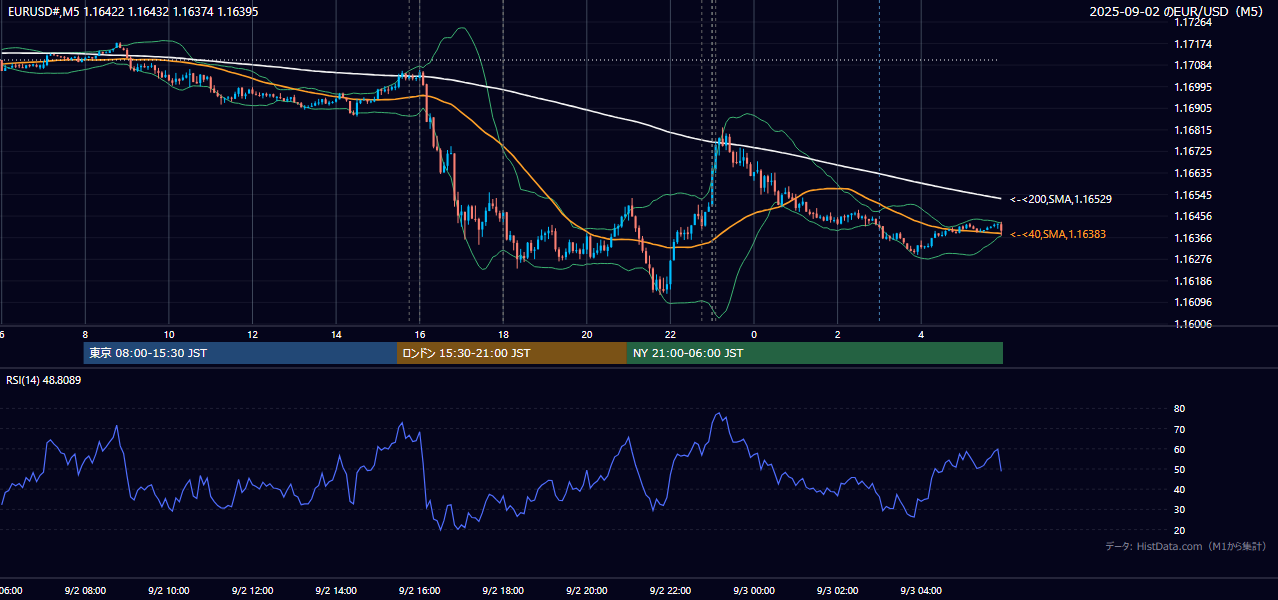Click the RSI axis level 60
This screenshot has height=600, width=1278.
pos(1179,449)
